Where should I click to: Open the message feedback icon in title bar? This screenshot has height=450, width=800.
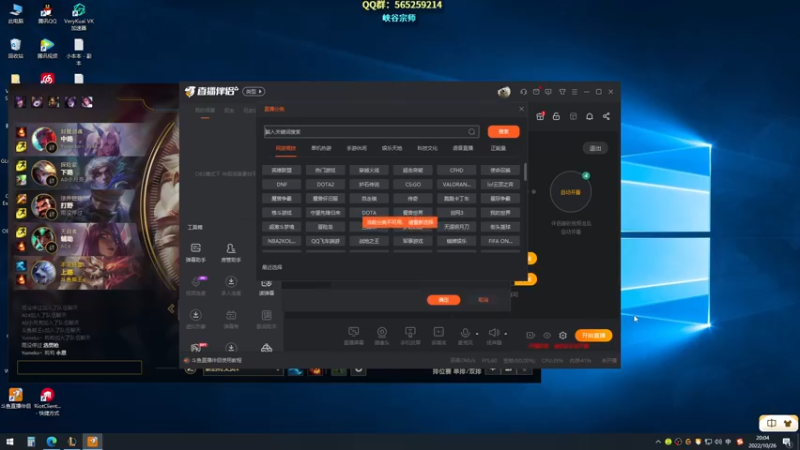point(548,92)
